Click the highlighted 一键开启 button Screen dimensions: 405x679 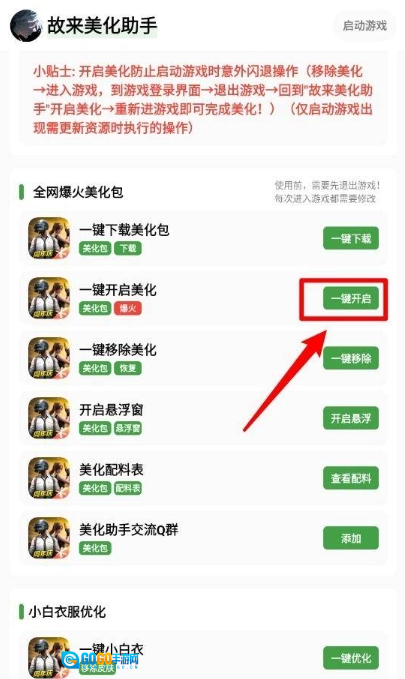(x=351, y=298)
